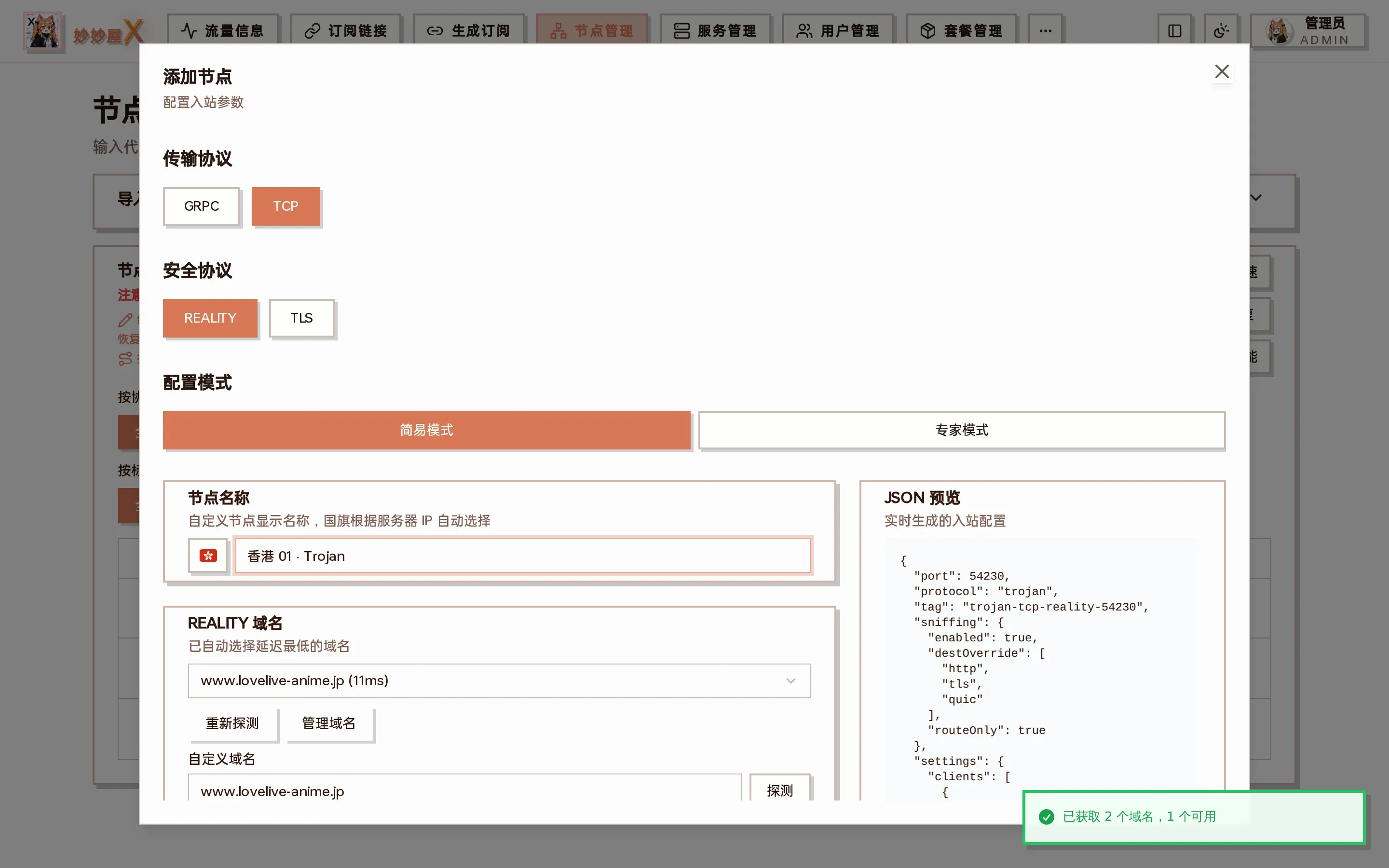The width and height of the screenshot is (1389, 868).
Task: Open 服务管理 nav item
Action: click(715, 30)
